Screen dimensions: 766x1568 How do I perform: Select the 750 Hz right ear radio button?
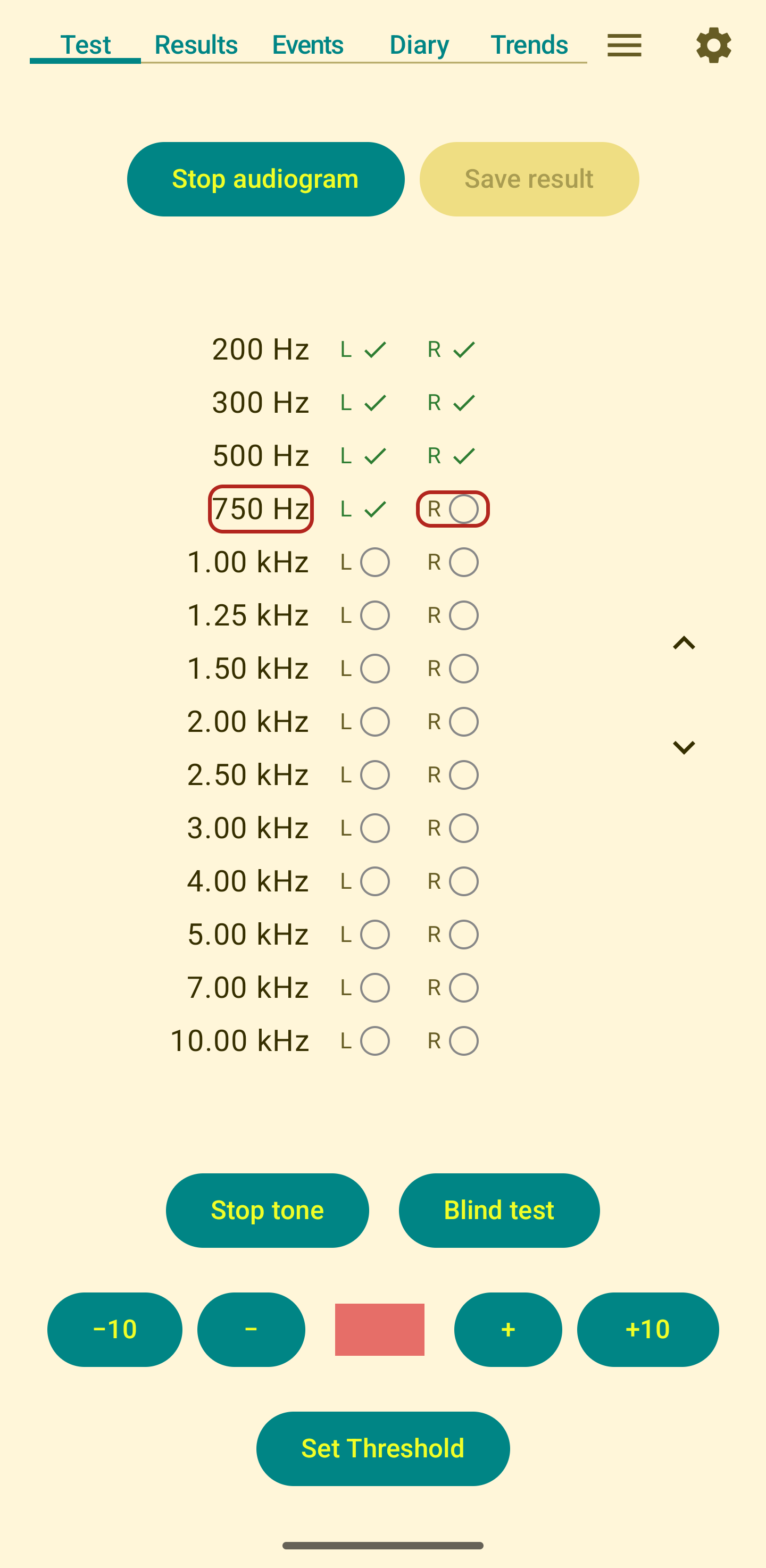click(463, 509)
